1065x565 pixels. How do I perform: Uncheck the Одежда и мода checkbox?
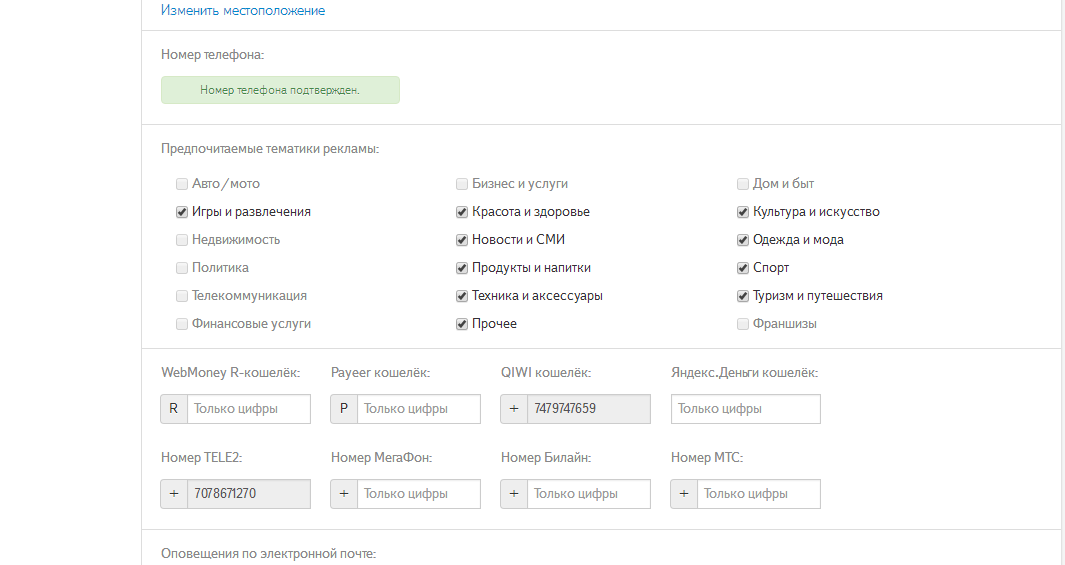click(743, 240)
